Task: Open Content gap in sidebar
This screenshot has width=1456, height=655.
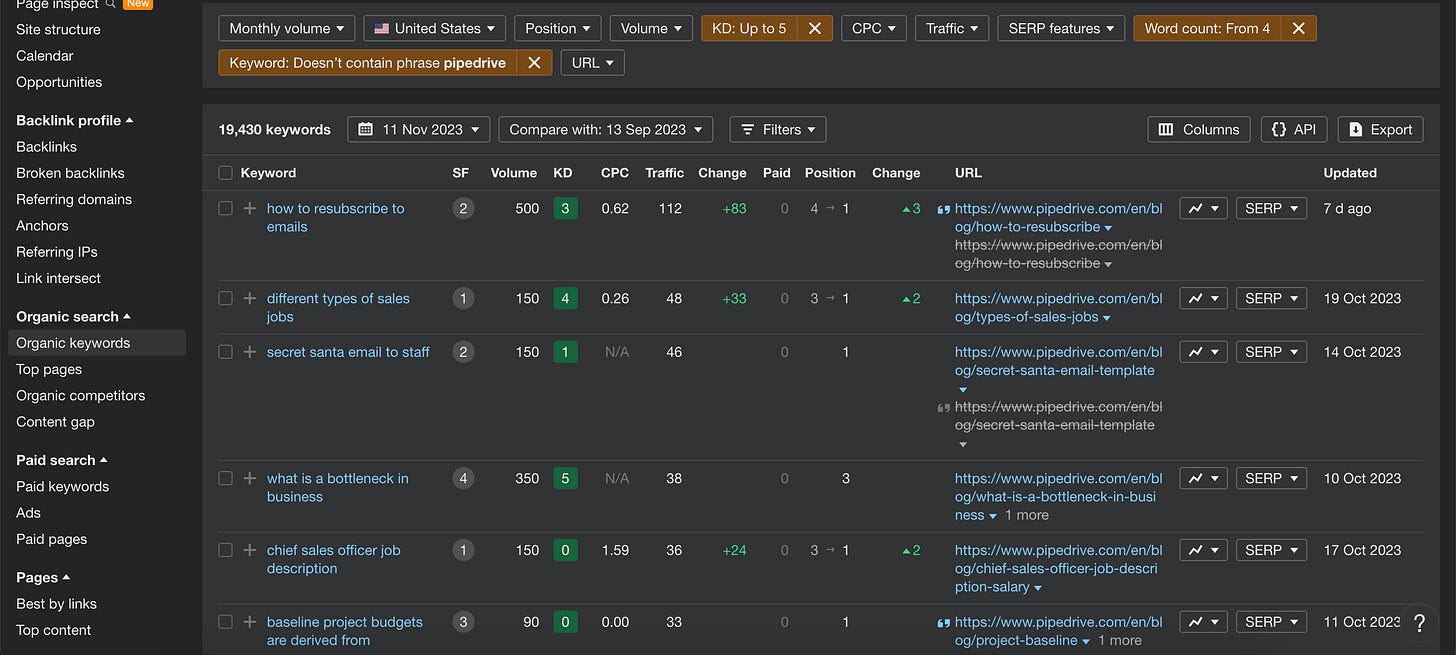Action: (55, 422)
